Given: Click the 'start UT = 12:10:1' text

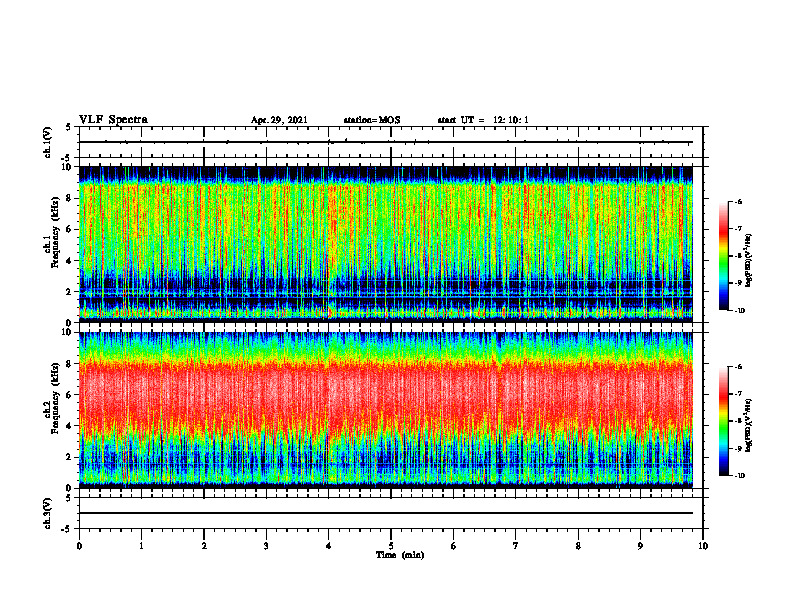Looking at the screenshot, I should click(x=483, y=120).
